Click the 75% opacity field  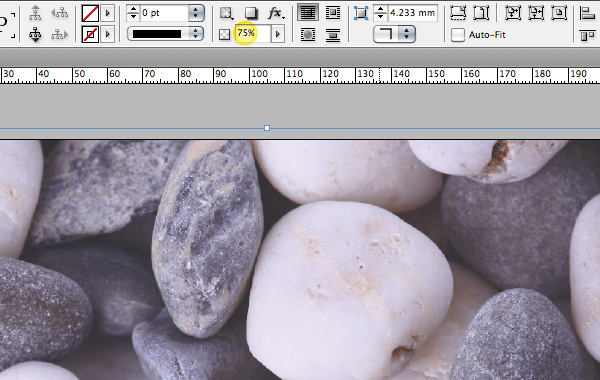tap(253, 33)
